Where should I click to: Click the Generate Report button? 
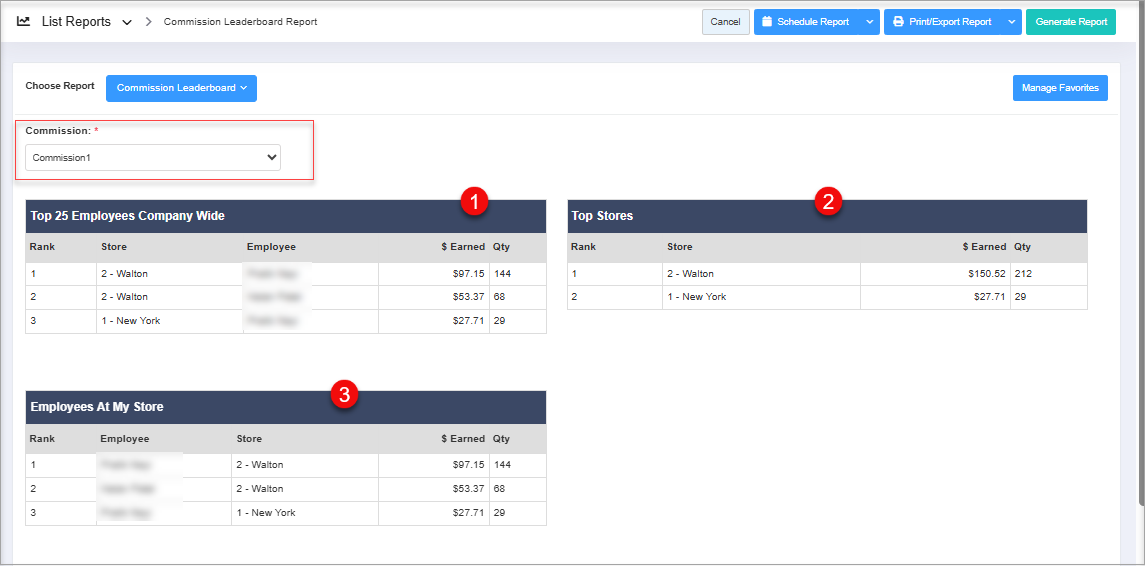pyautogui.click(x=1070, y=22)
